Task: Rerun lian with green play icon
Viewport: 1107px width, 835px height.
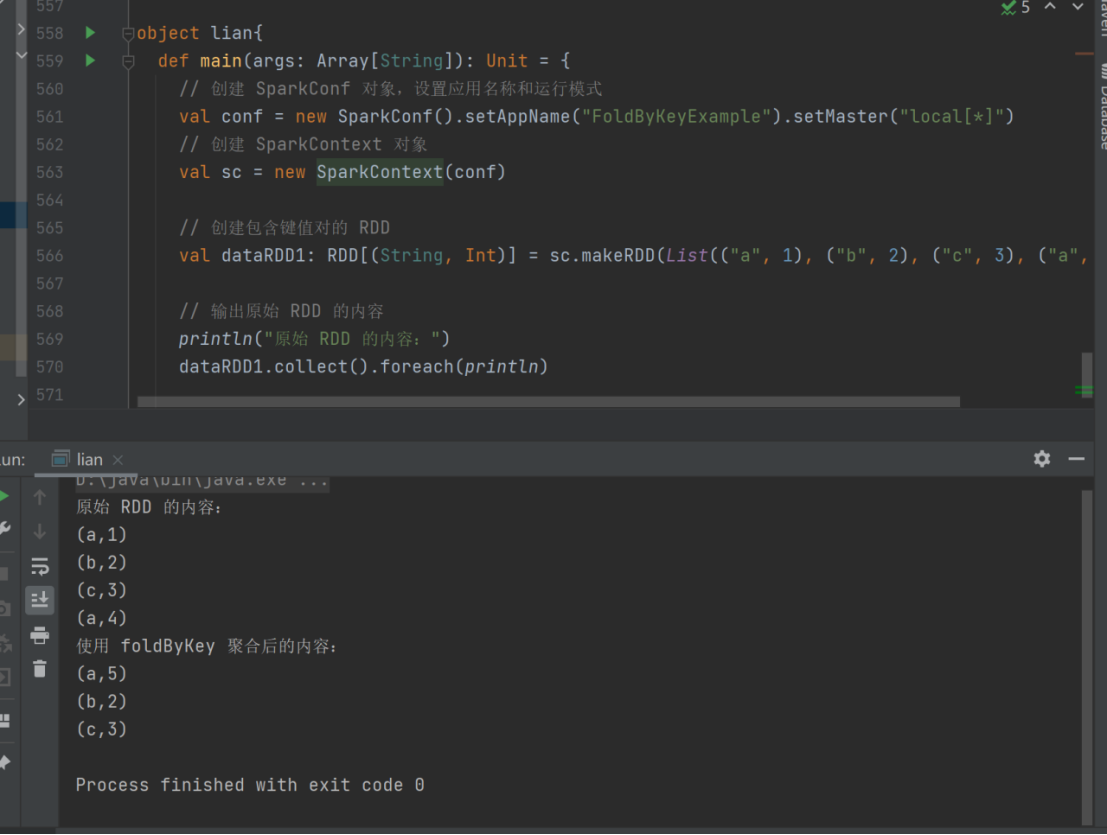Action: [4, 496]
